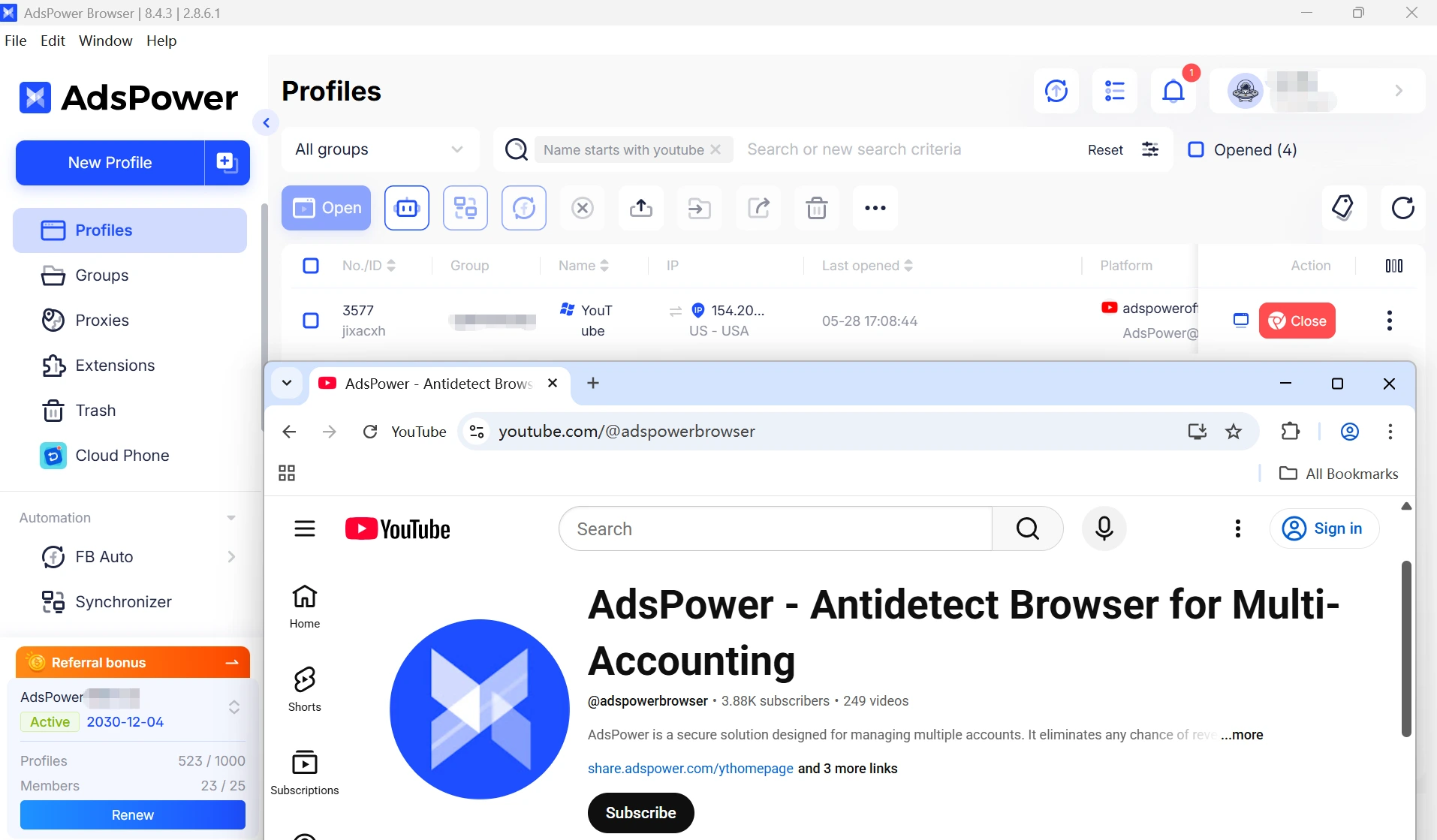The width and height of the screenshot is (1437, 840).
Task: Click the RPA robot icon in toolbar
Action: pyautogui.click(x=407, y=208)
